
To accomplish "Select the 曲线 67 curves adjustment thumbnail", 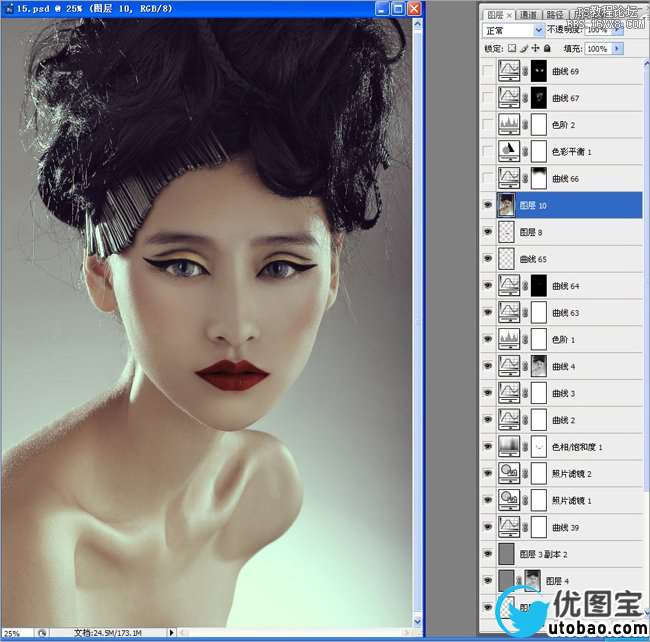I will pos(509,98).
